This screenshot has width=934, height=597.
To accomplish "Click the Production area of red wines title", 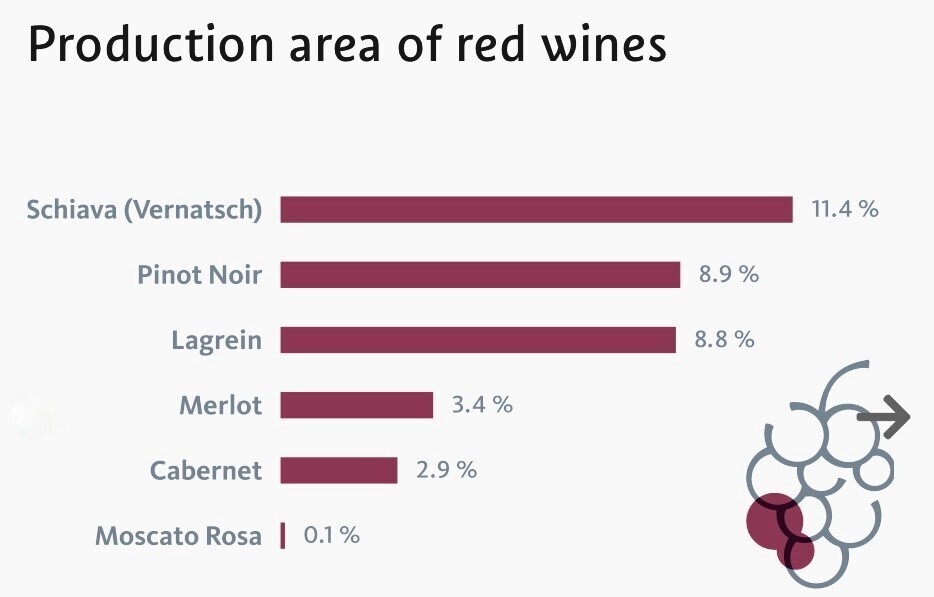I will click(347, 44).
